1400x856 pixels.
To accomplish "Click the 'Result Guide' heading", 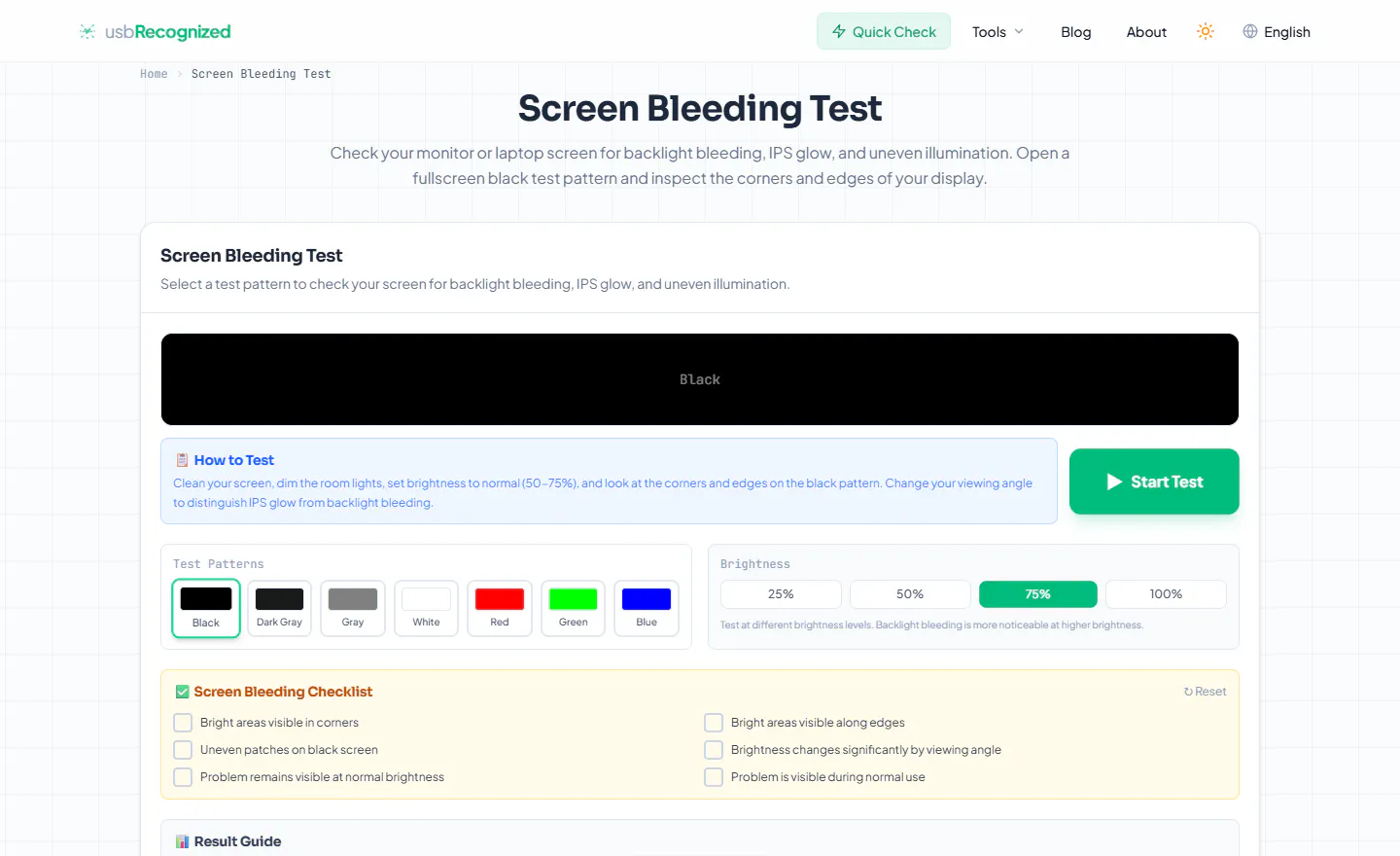I will [237, 841].
